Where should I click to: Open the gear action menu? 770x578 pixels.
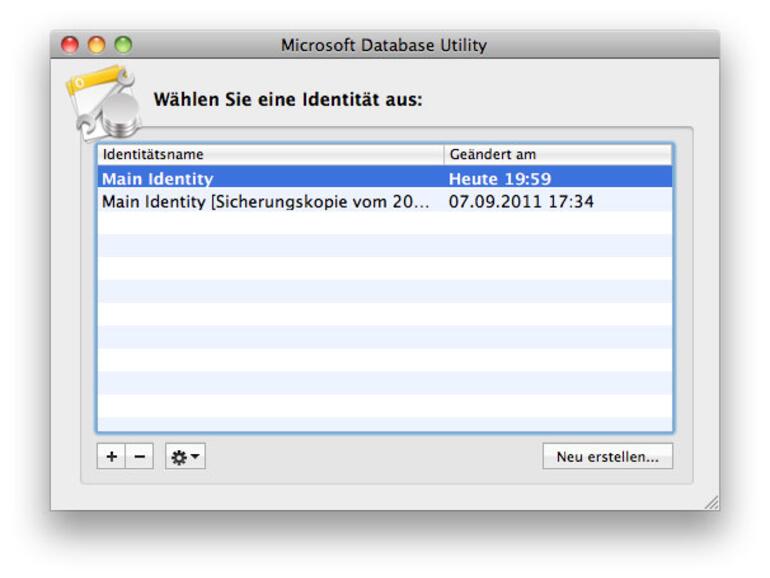(185, 456)
